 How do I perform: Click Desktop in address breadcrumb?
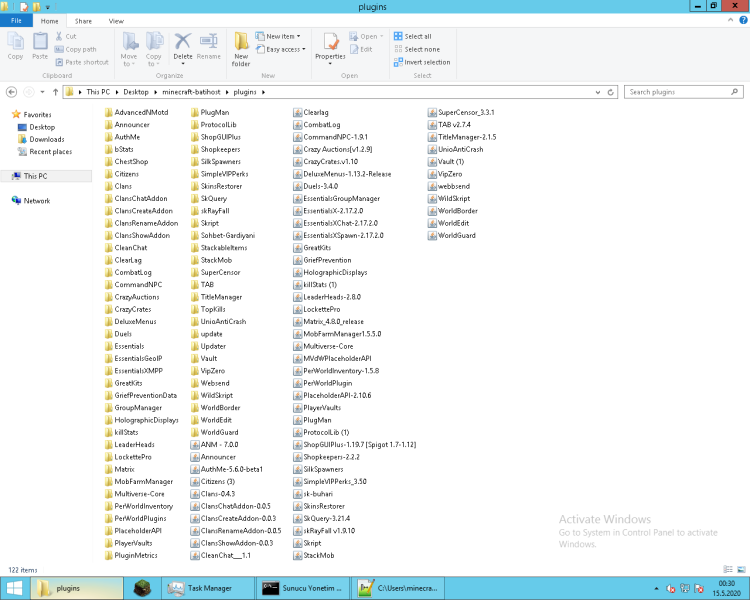coord(136,92)
